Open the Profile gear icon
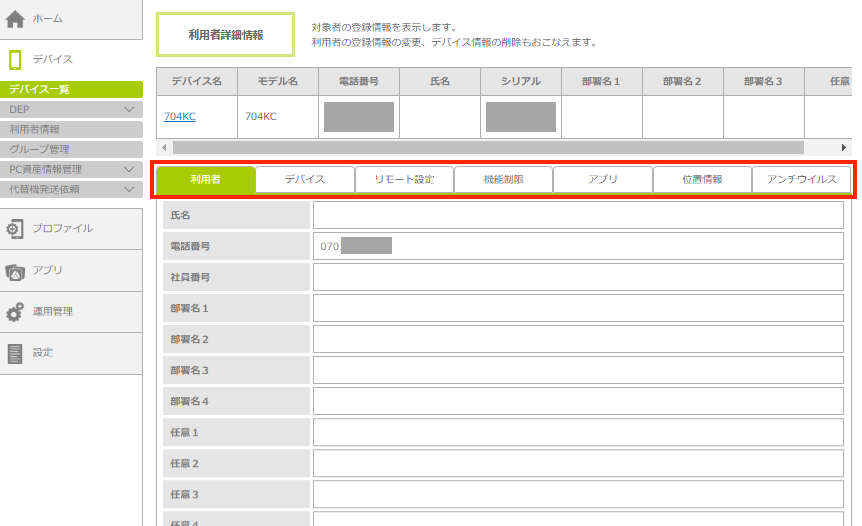 pyautogui.click(x=15, y=229)
